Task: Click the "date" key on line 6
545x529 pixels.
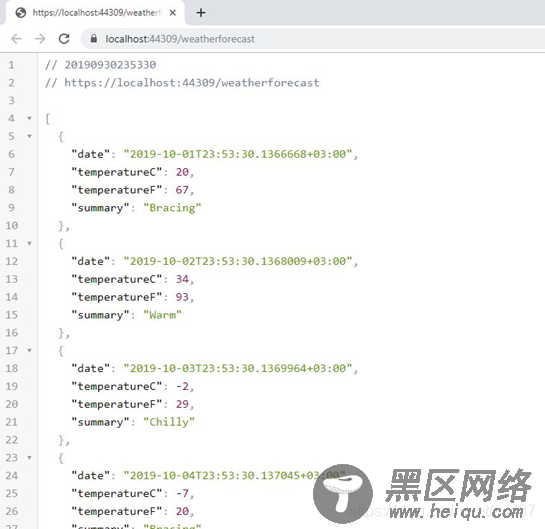Action: (90, 154)
